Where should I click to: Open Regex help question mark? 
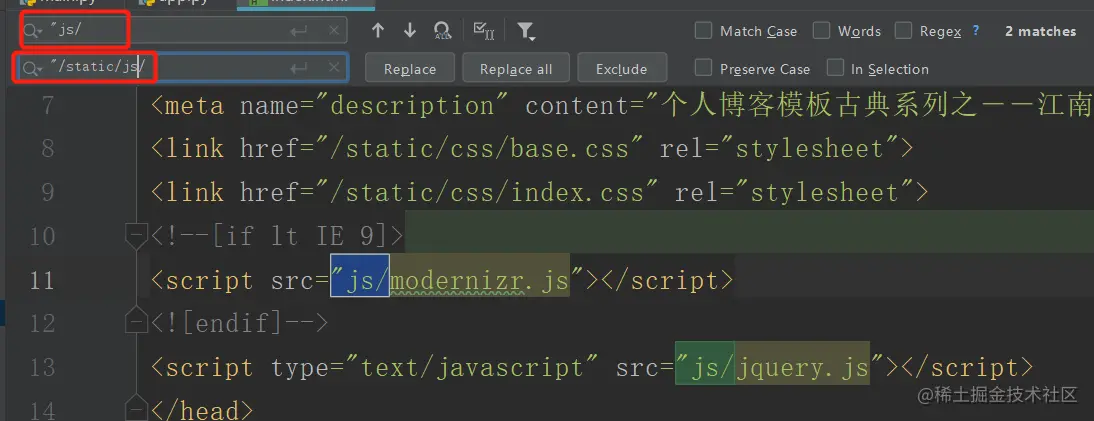click(975, 30)
